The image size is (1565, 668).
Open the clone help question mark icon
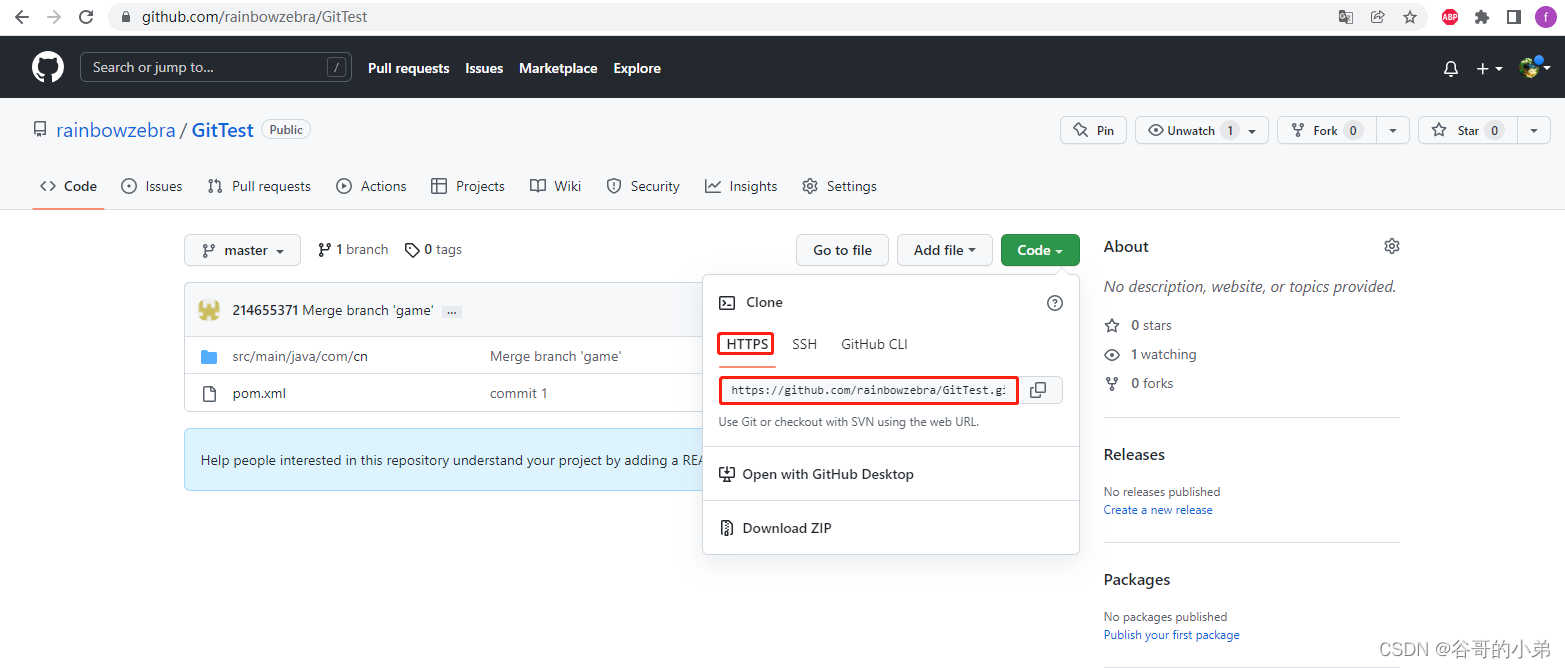point(1054,303)
